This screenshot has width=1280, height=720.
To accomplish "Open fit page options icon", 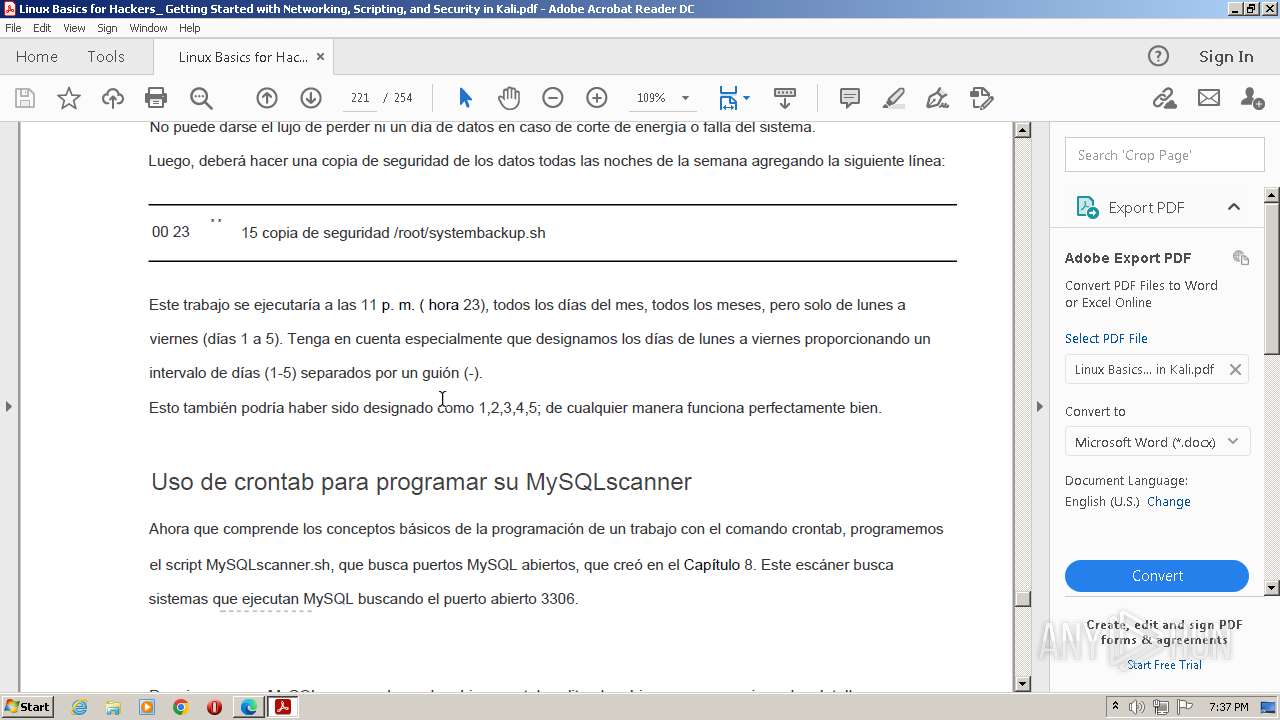I will tap(734, 98).
